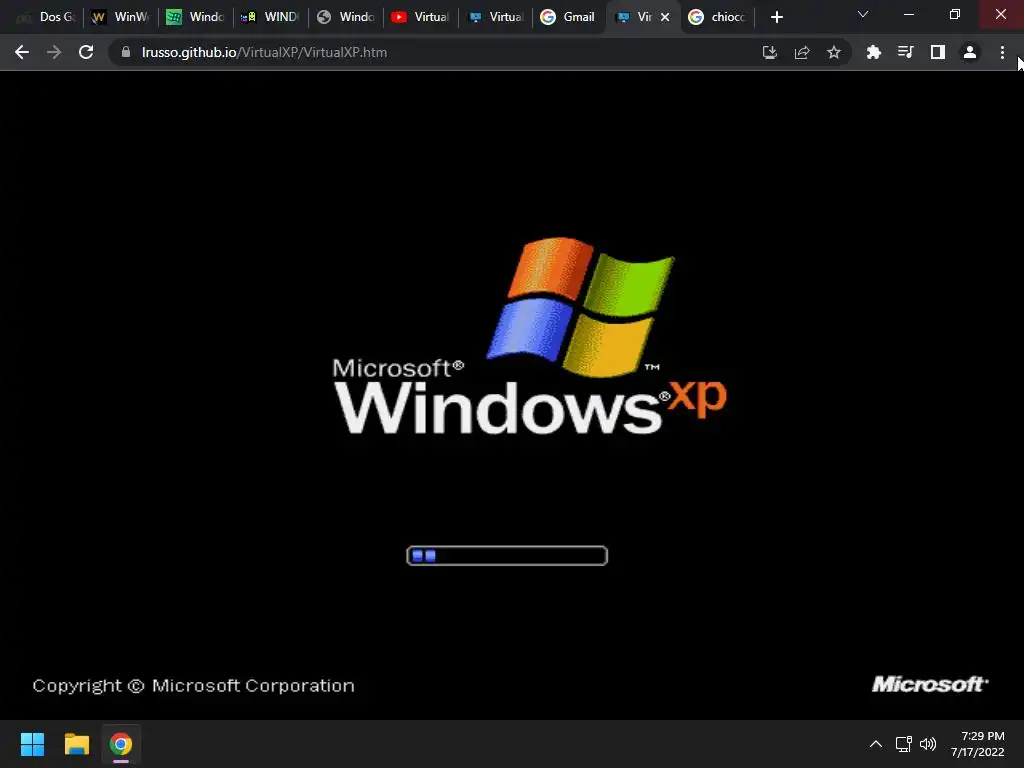Switch to the globe-icon Windo tab
Viewport: 1024px width, 768px height.
pyautogui.click(x=346, y=17)
